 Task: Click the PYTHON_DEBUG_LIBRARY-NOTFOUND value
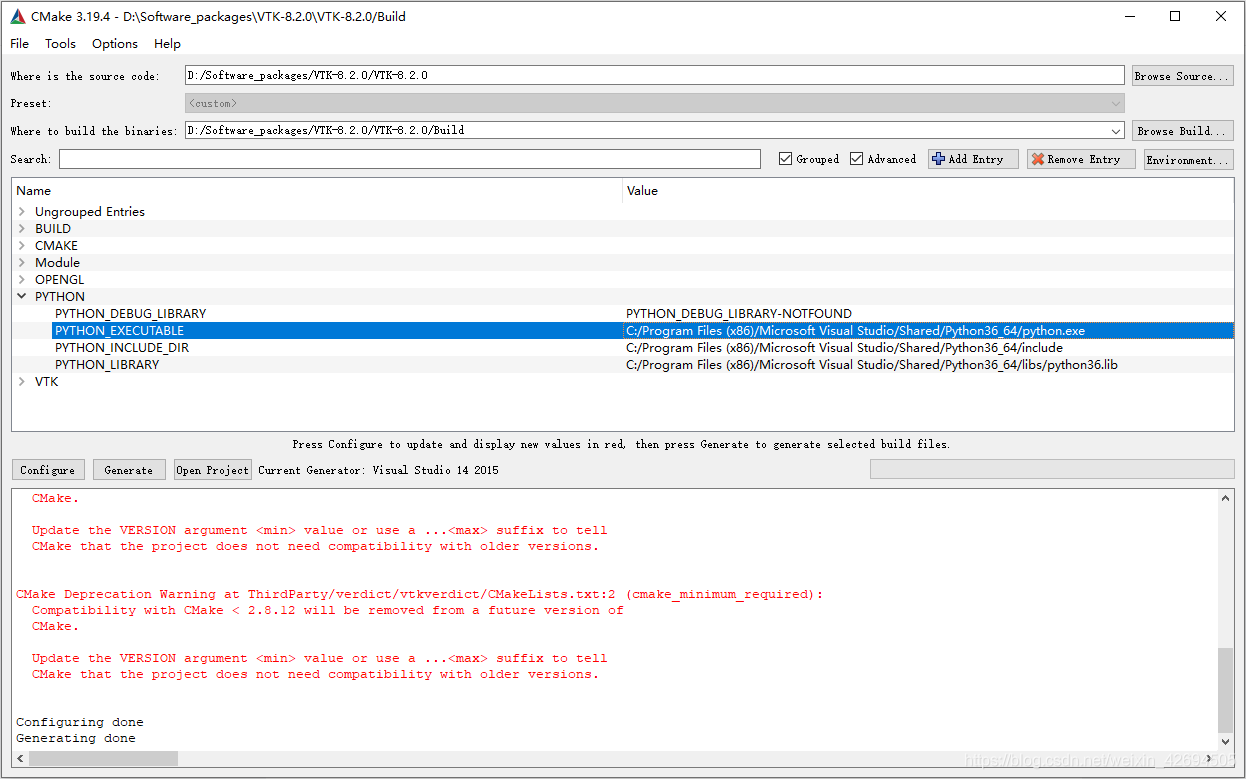click(739, 314)
